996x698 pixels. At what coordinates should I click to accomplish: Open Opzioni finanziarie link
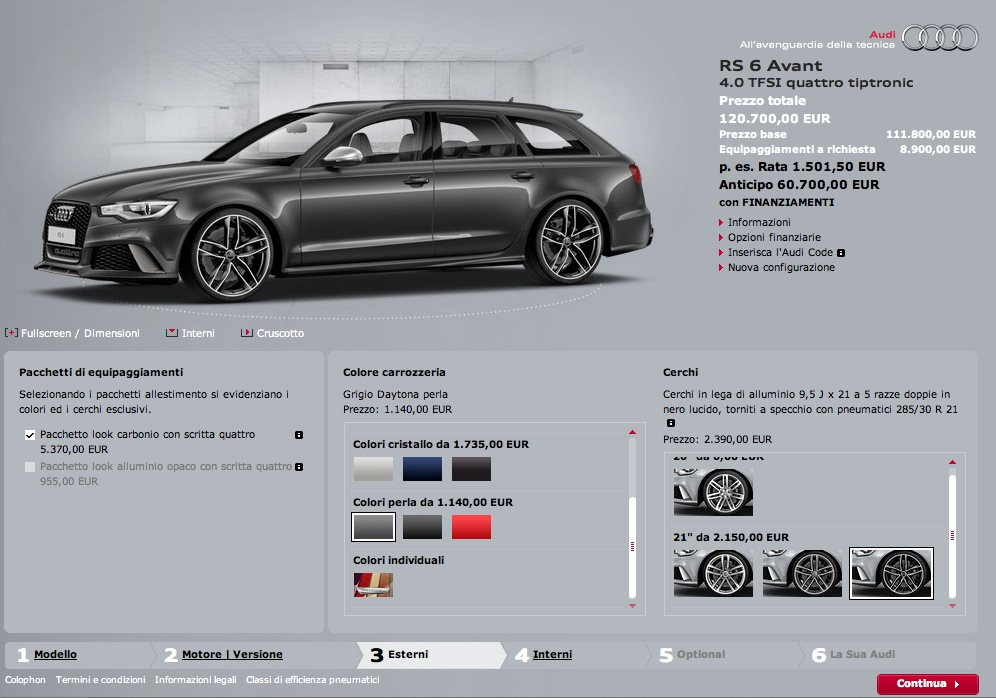[774, 238]
